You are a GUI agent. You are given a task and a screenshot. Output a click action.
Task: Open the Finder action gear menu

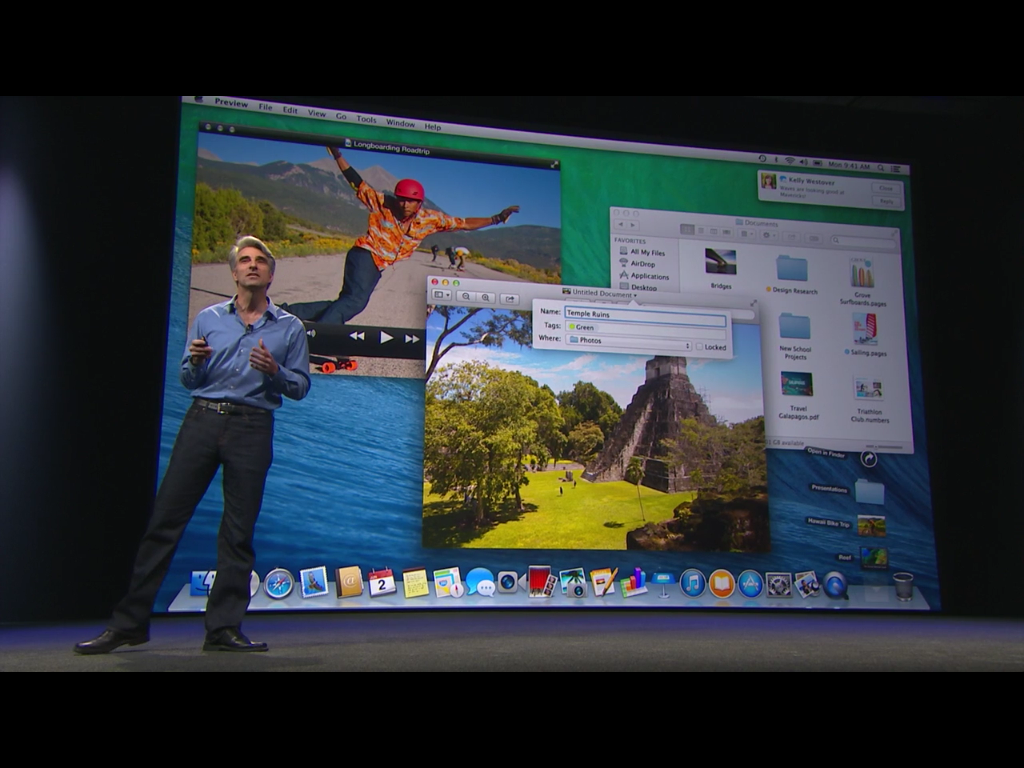click(x=769, y=235)
